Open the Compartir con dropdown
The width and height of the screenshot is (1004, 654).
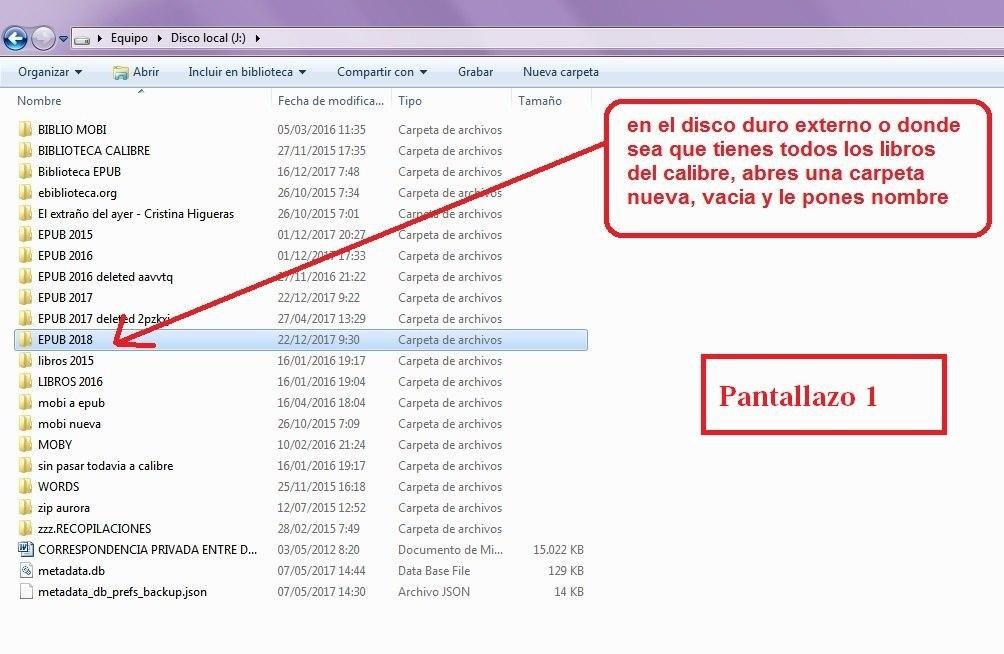coord(382,72)
